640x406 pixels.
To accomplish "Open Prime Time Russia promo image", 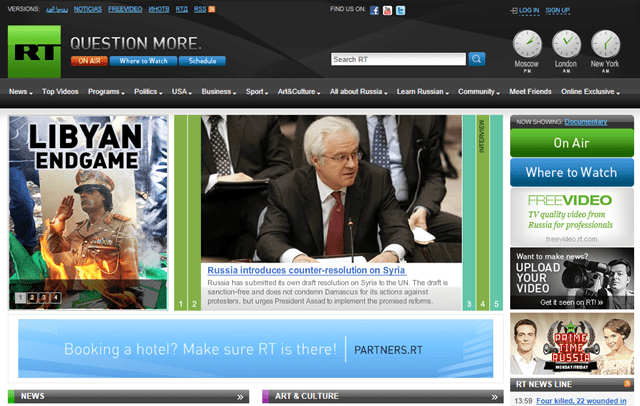I will [572, 344].
